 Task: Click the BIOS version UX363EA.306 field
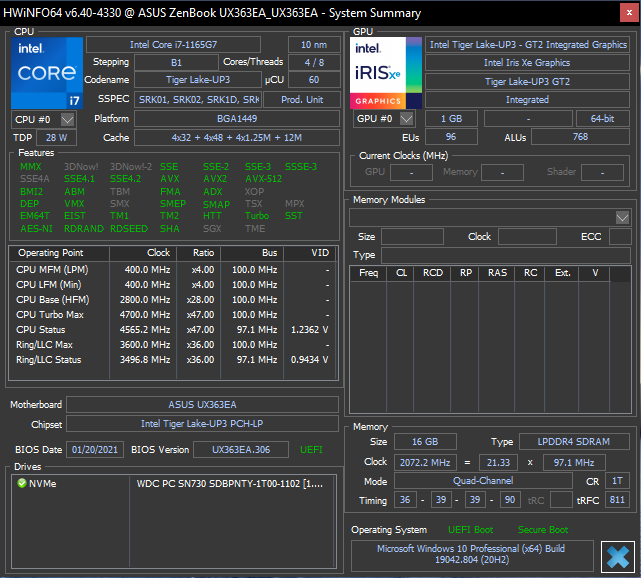(241, 450)
